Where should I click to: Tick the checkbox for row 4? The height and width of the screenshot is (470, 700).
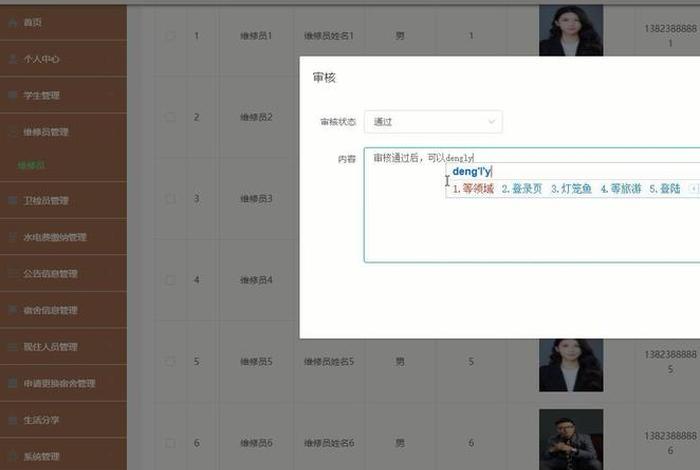170,280
